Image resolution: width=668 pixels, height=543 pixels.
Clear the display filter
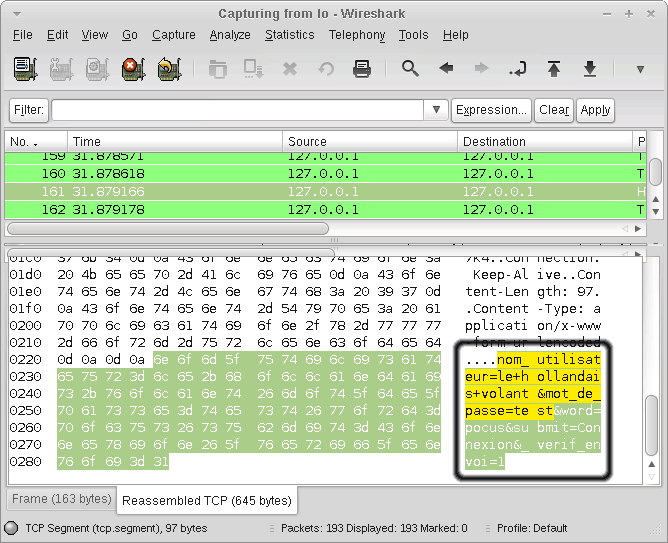(553, 110)
